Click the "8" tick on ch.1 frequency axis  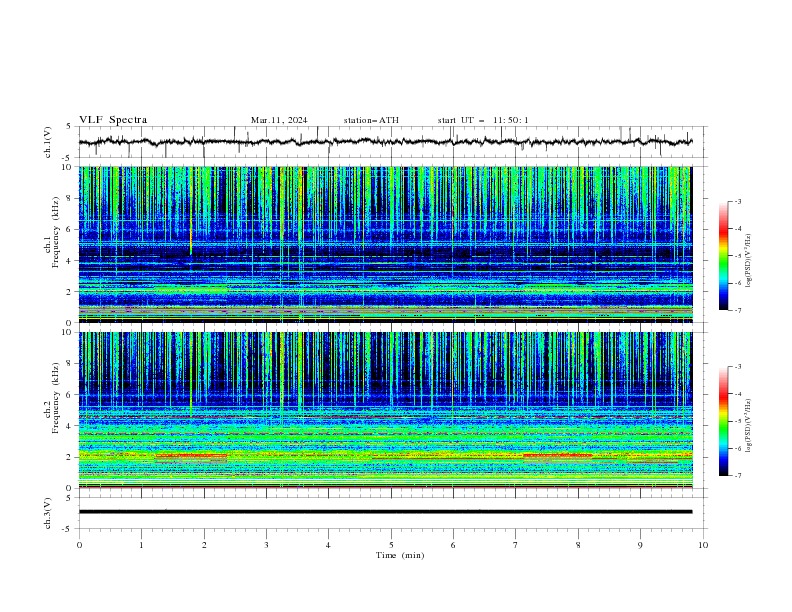(71, 198)
